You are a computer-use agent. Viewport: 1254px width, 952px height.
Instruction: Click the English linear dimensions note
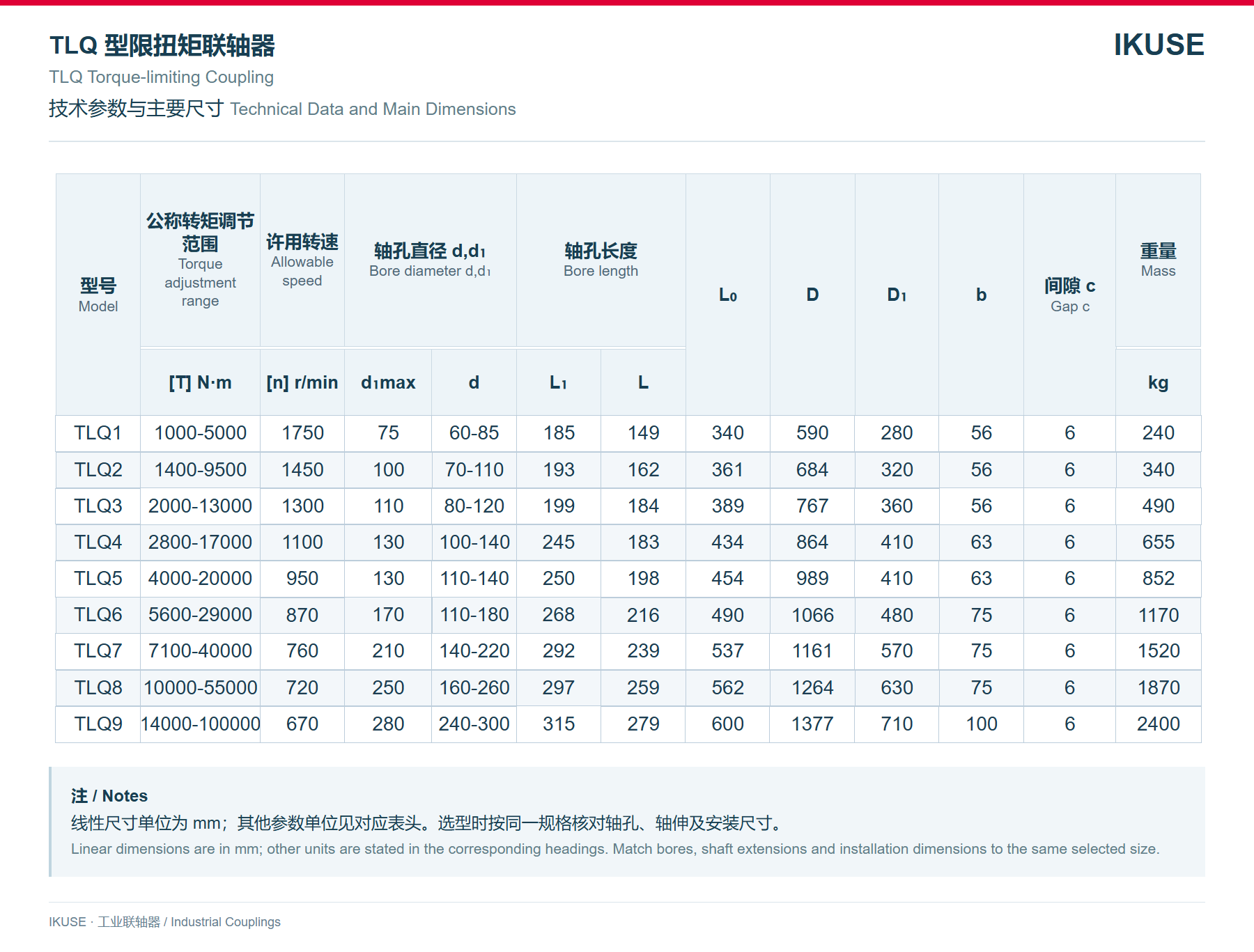[x=615, y=849]
